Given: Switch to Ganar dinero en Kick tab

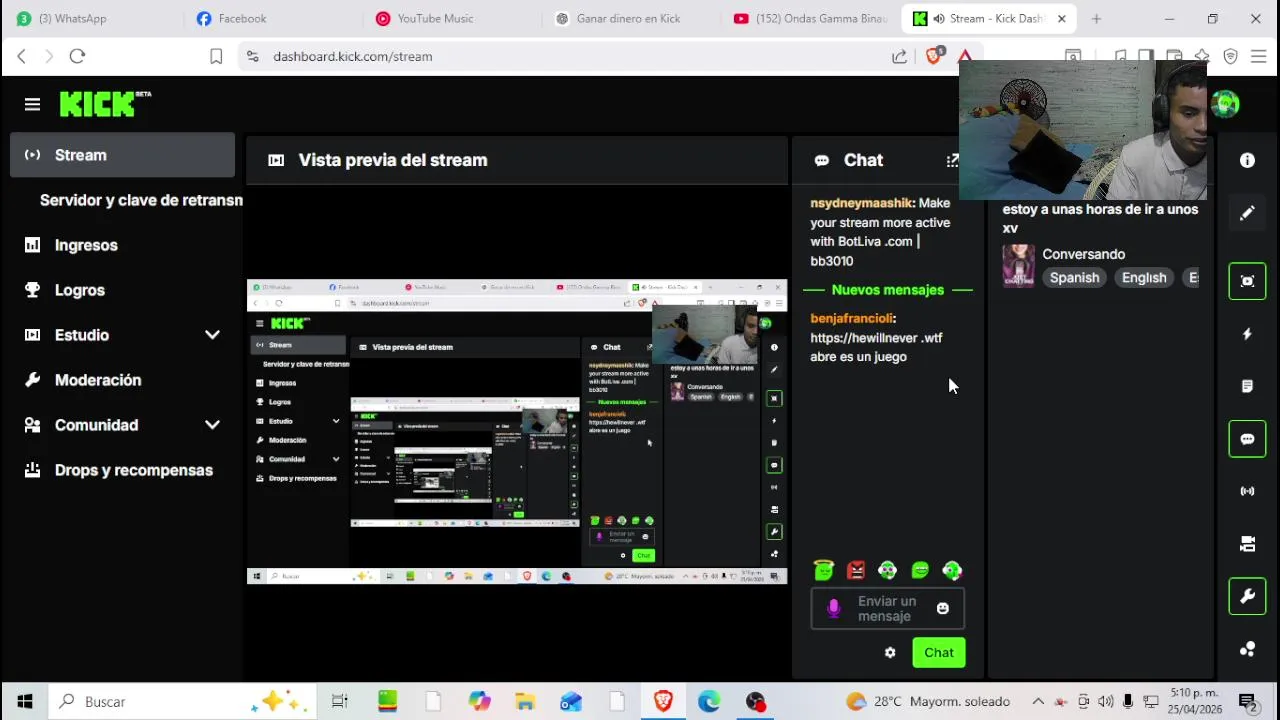Looking at the screenshot, I should tap(630, 18).
